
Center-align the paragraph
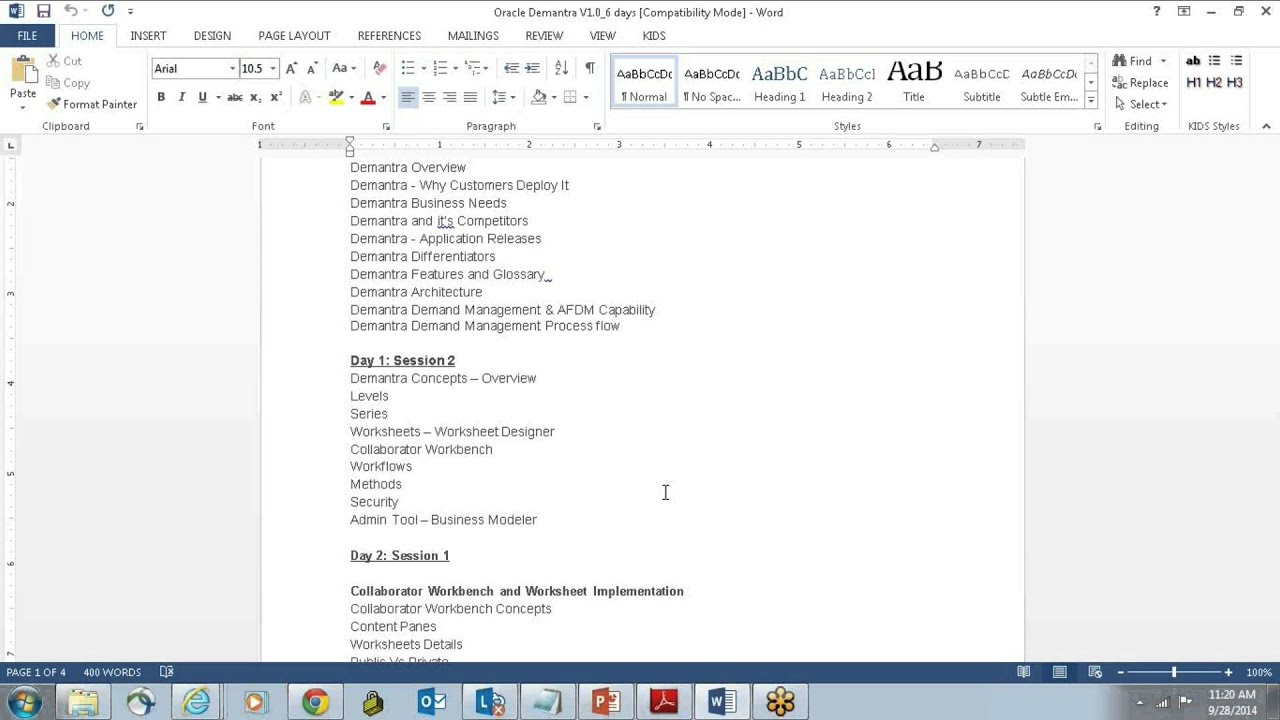click(x=429, y=97)
